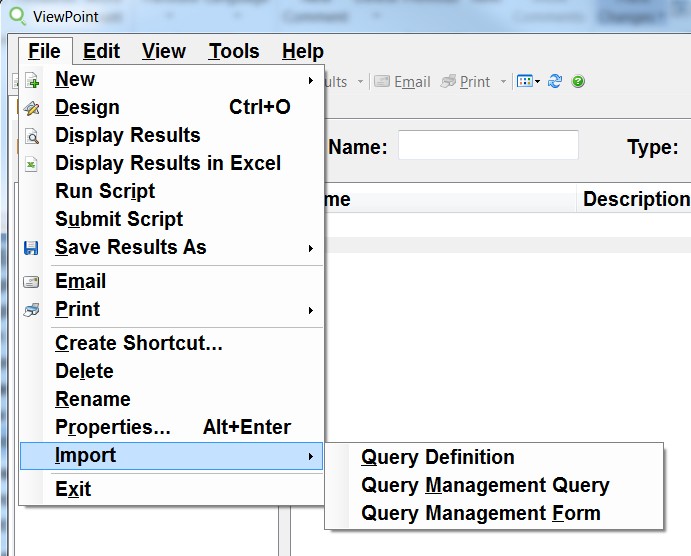Click the Description column header

[x=634, y=199]
